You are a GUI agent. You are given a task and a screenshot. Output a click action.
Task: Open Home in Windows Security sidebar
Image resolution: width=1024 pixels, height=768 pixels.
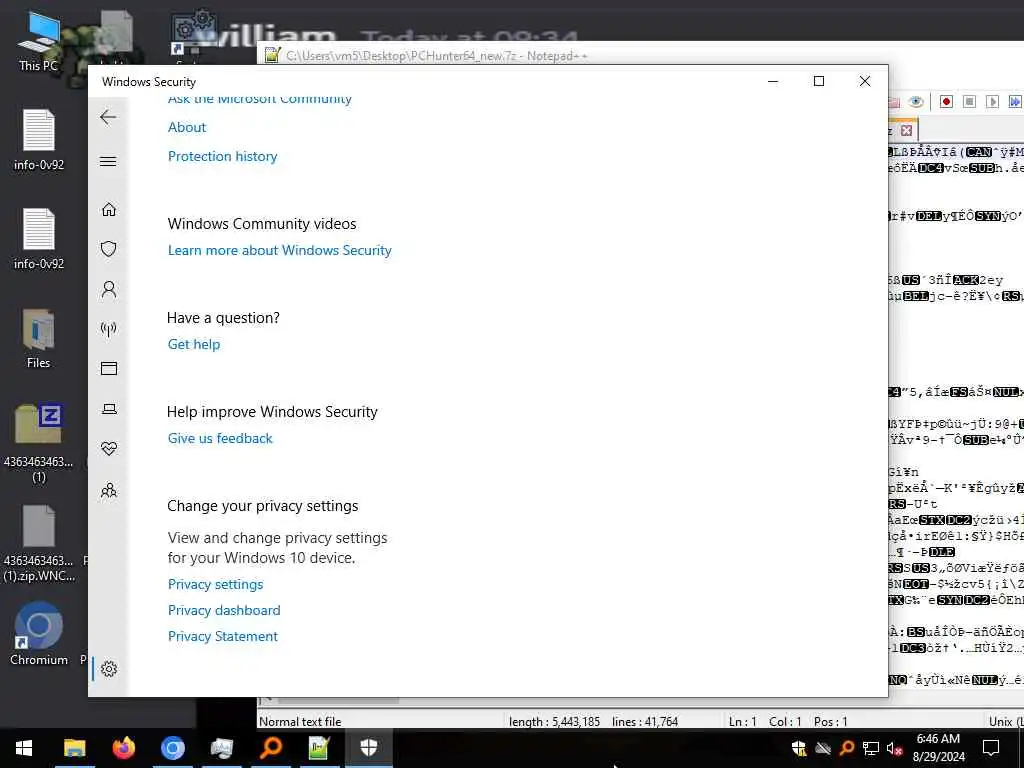click(109, 209)
